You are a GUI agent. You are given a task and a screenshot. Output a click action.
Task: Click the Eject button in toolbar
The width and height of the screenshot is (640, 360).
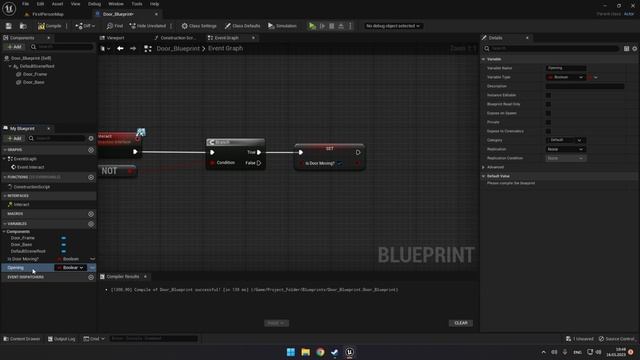[x=341, y=26]
